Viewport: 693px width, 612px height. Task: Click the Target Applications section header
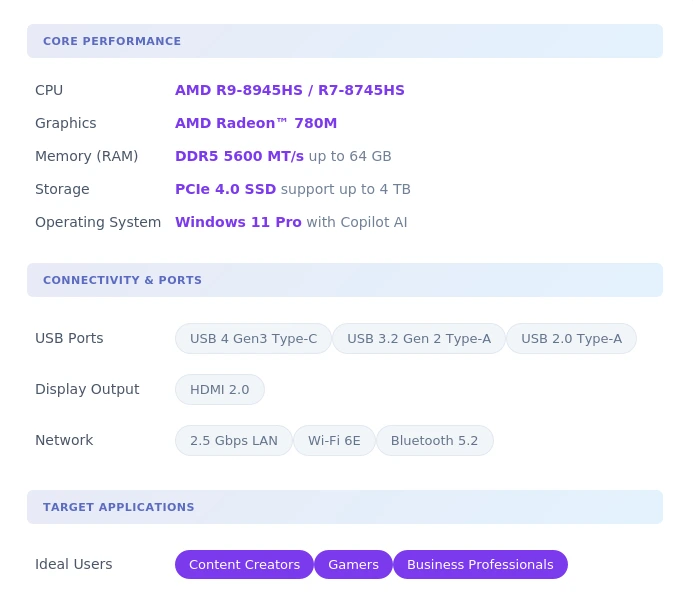click(x=118, y=507)
